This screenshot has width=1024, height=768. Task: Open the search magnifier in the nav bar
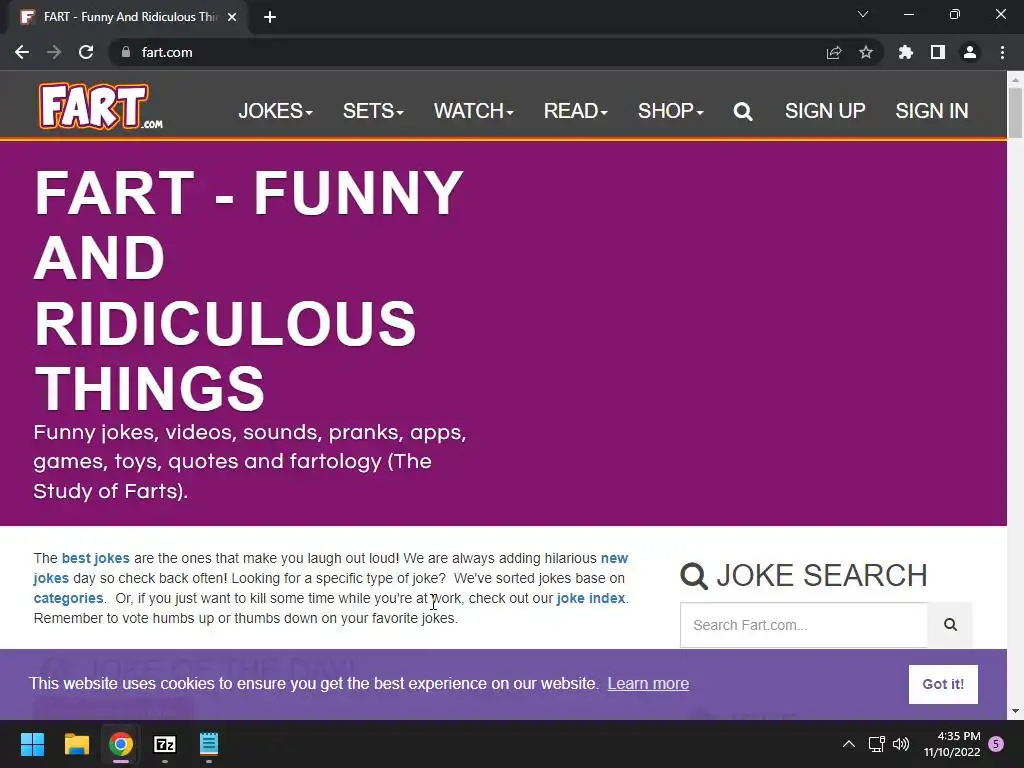tap(743, 112)
